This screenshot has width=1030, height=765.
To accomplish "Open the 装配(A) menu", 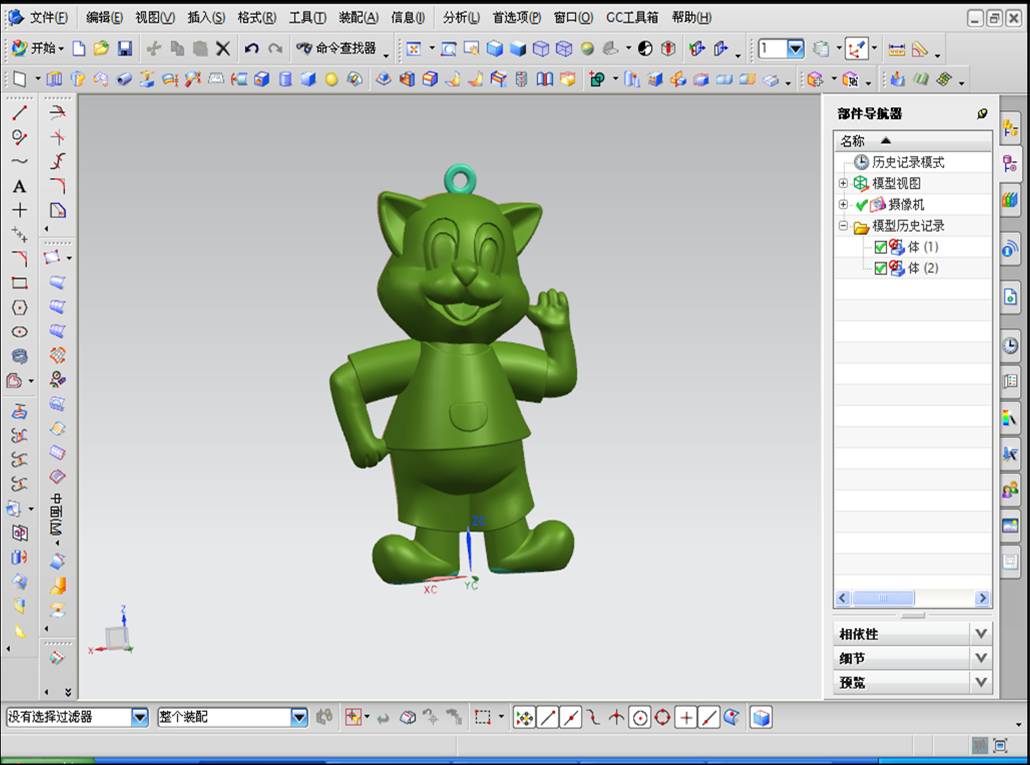I will (359, 18).
